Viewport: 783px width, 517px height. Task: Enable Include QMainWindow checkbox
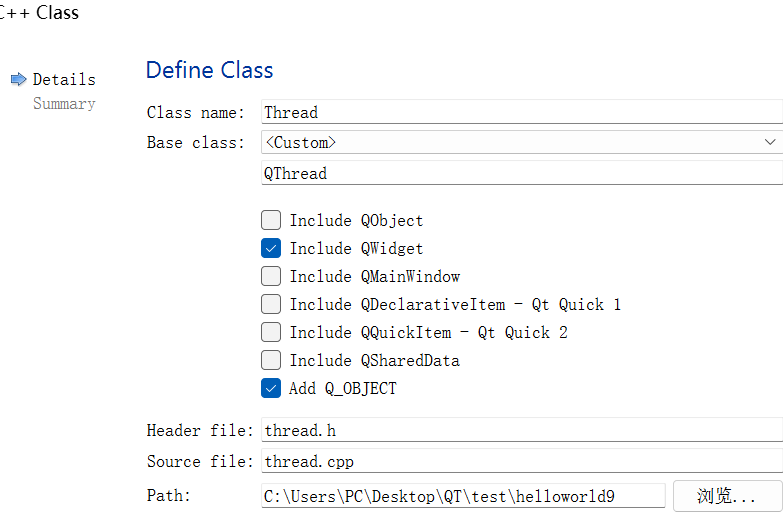[271, 276]
